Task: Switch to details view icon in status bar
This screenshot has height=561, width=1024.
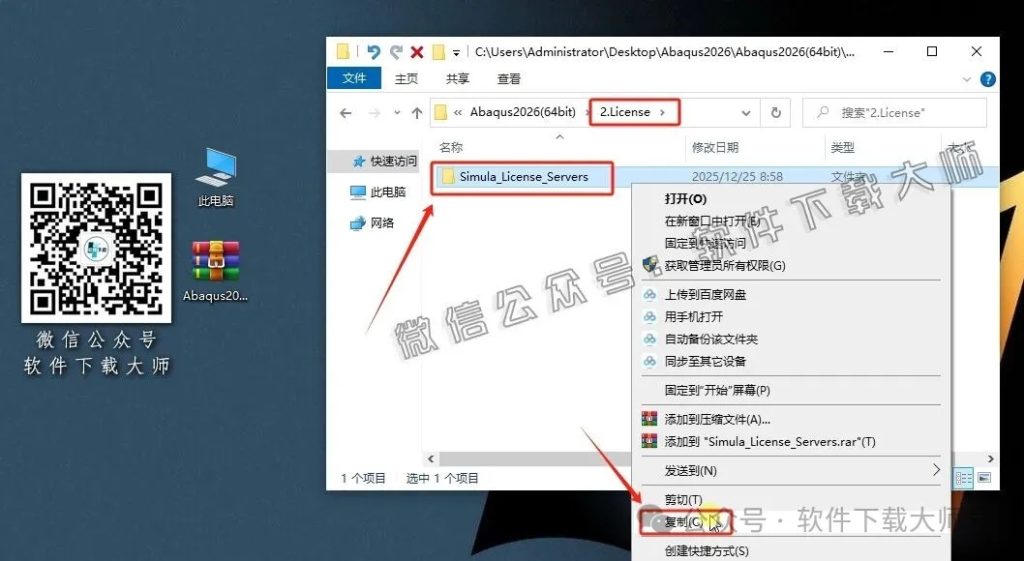Action: 964,477
